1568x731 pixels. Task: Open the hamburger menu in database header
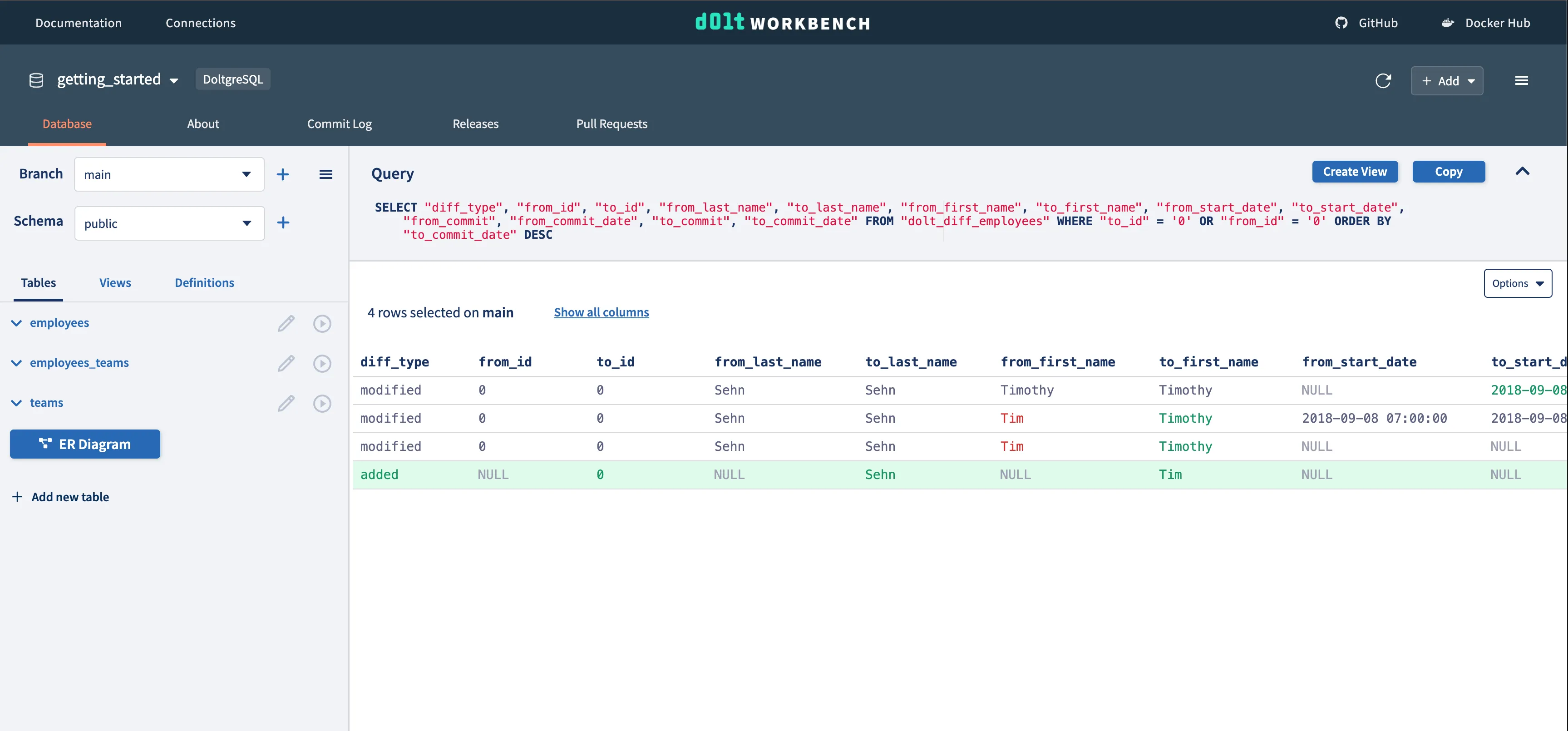pos(1521,81)
